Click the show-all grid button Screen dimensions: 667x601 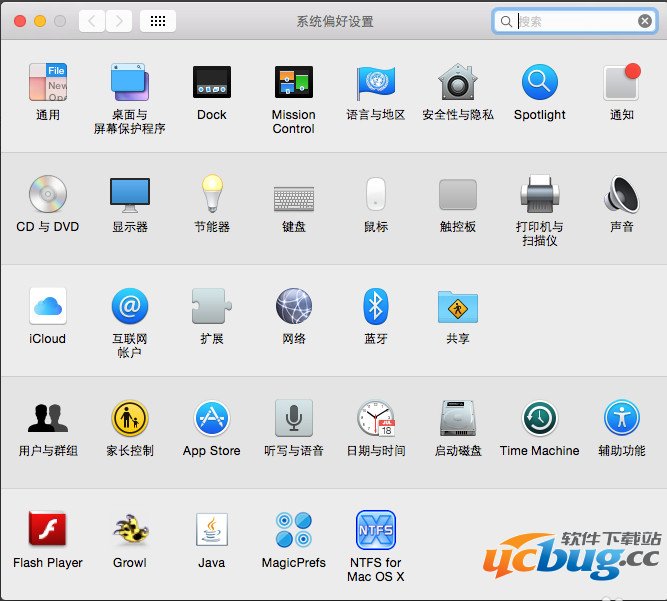tap(158, 21)
